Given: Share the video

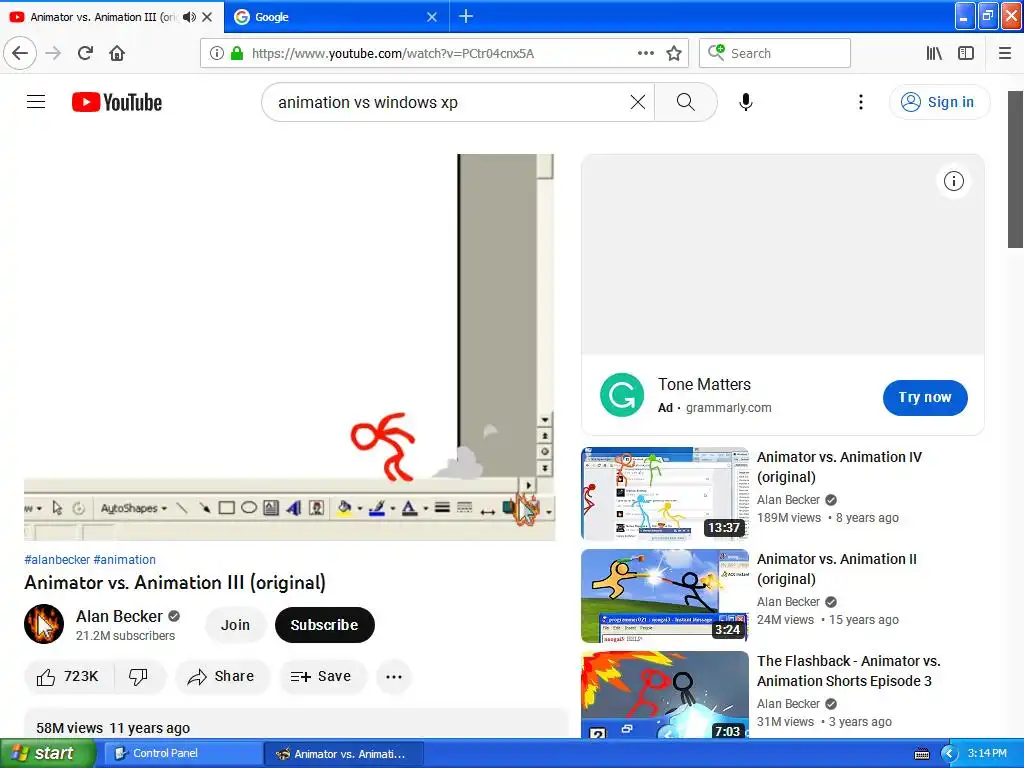Looking at the screenshot, I should click(221, 677).
